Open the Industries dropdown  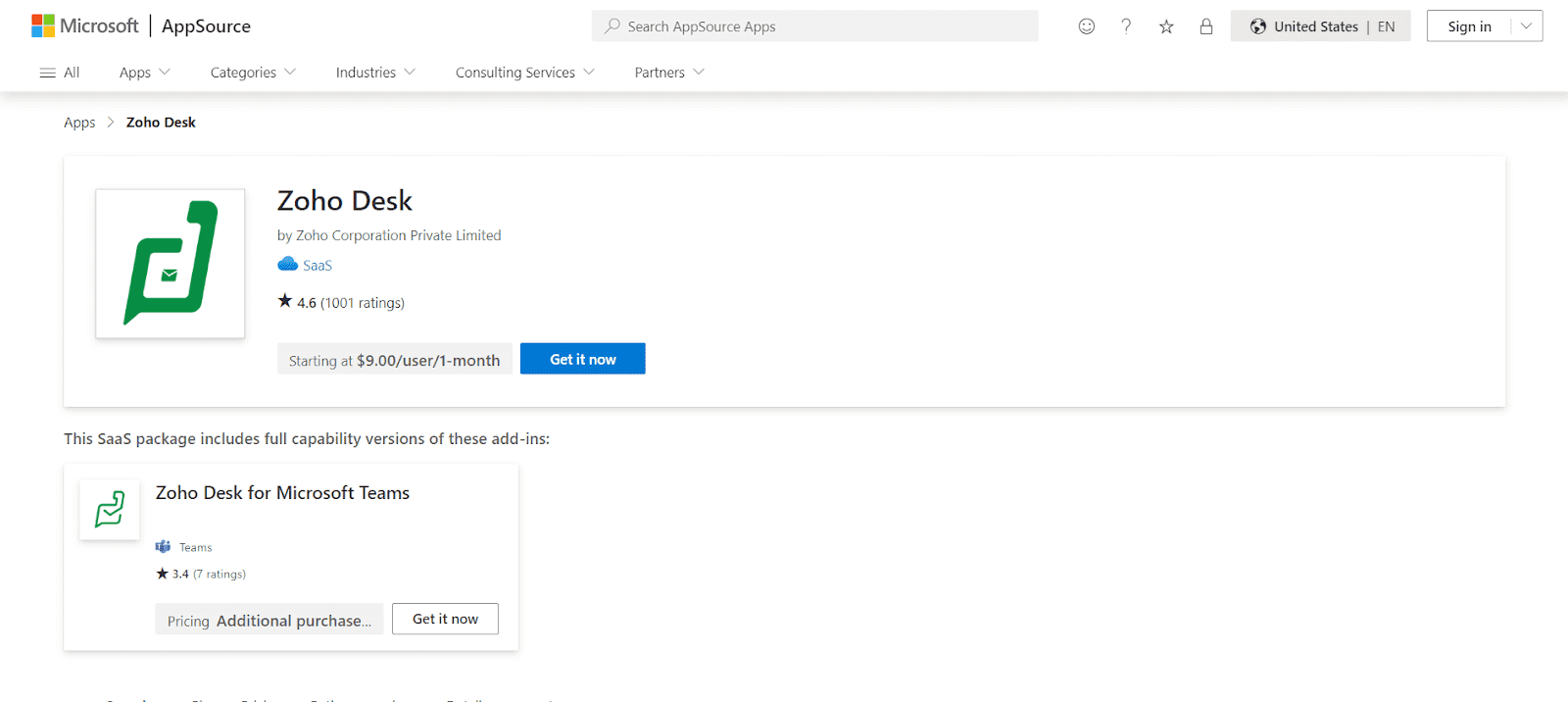click(x=374, y=73)
